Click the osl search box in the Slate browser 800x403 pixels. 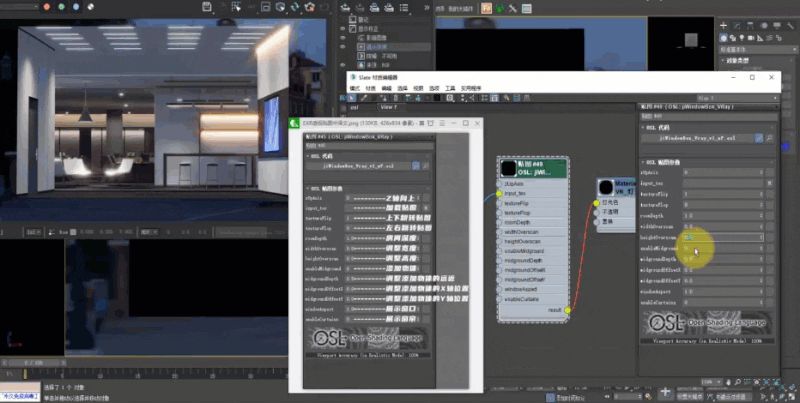[362, 107]
